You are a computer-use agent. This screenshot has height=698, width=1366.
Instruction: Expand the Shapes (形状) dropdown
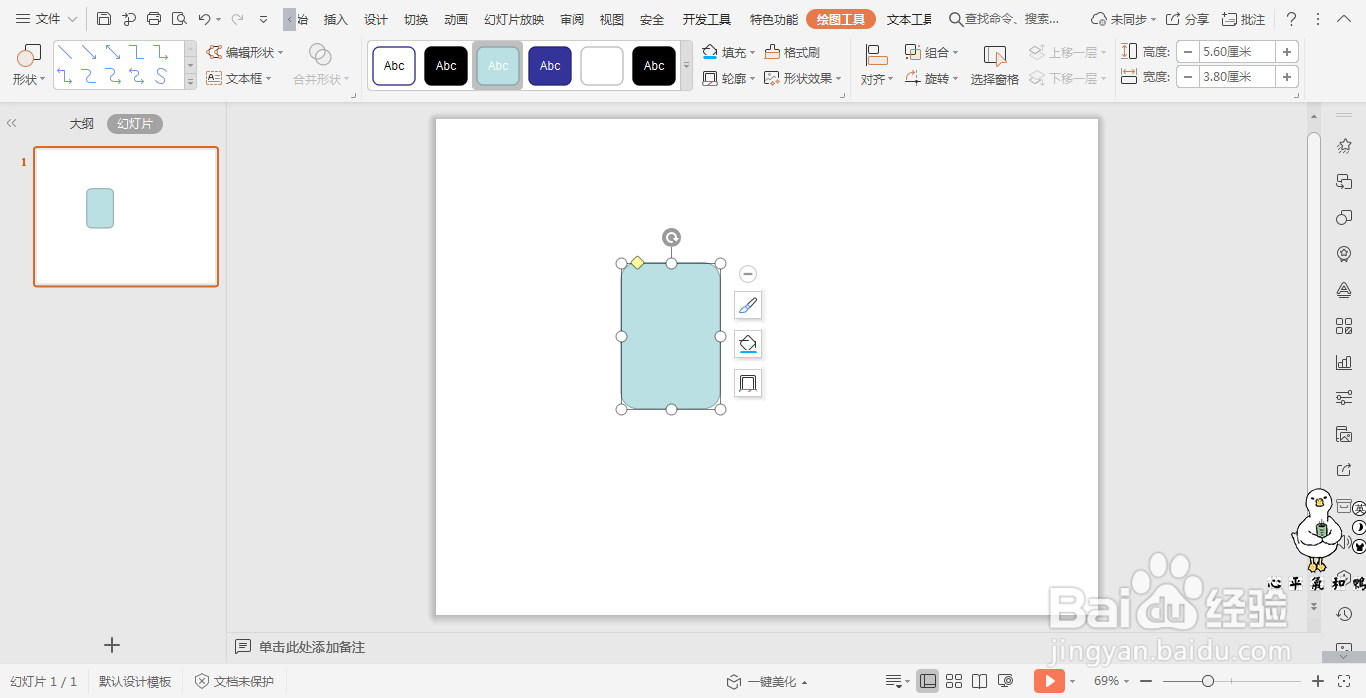pos(29,79)
